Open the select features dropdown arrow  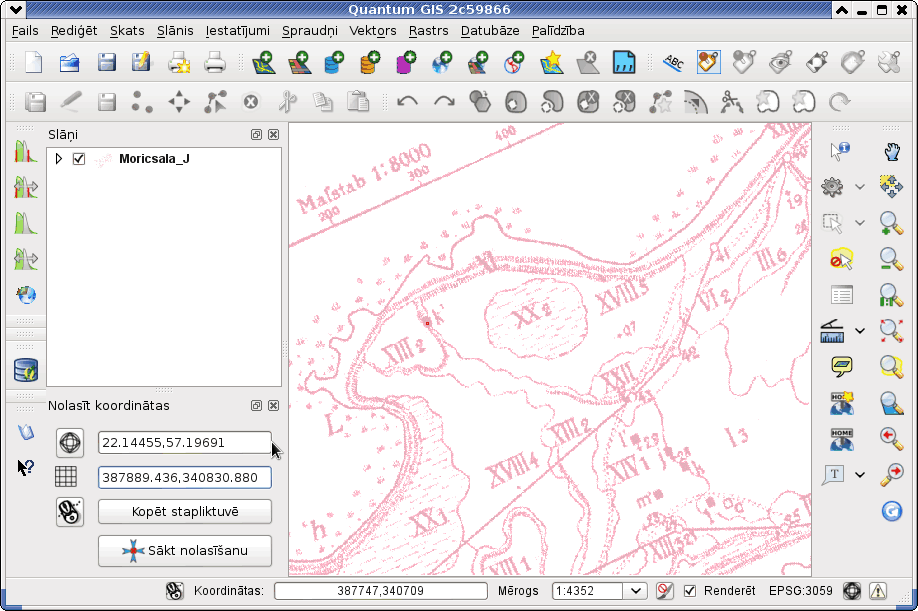coord(859,223)
